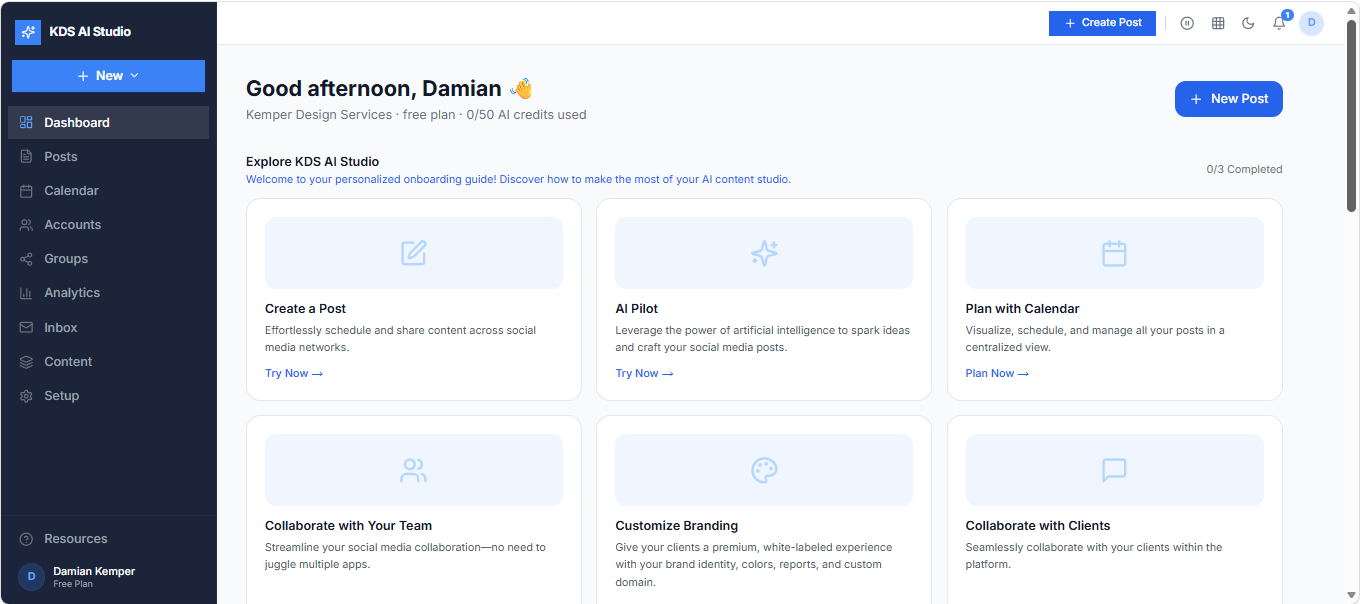The height and width of the screenshot is (604, 1362).
Task: Click the Explore KDS AI Studio heading
Action: tap(312, 162)
